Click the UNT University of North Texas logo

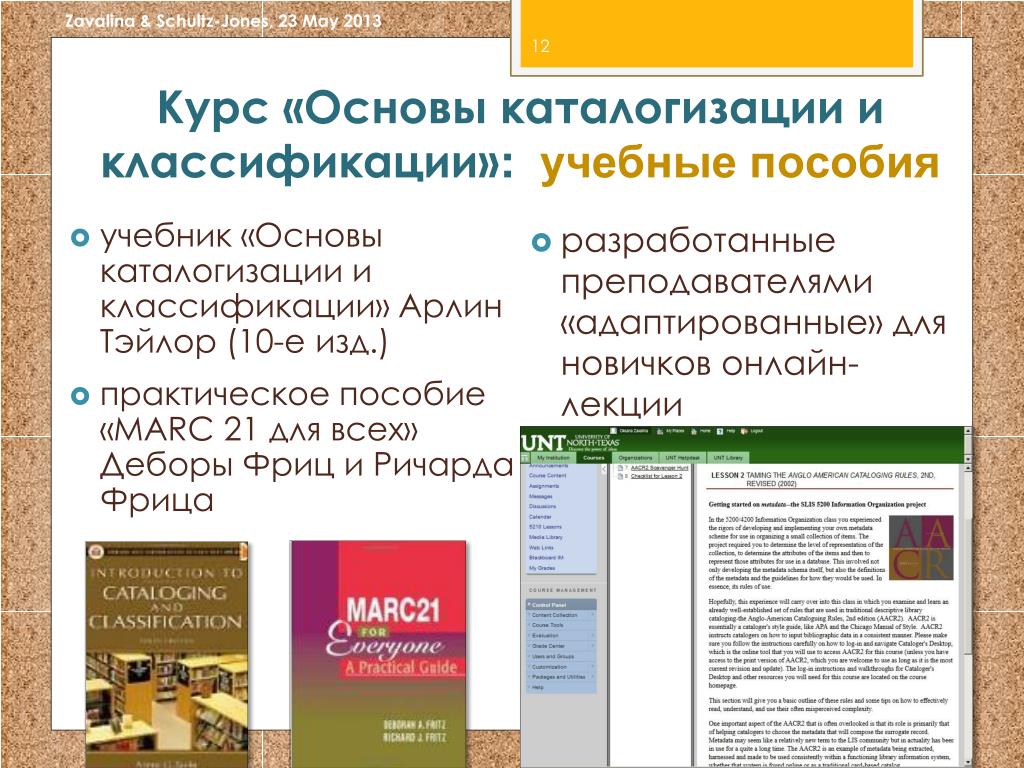pyautogui.click(x=570, y=442)
